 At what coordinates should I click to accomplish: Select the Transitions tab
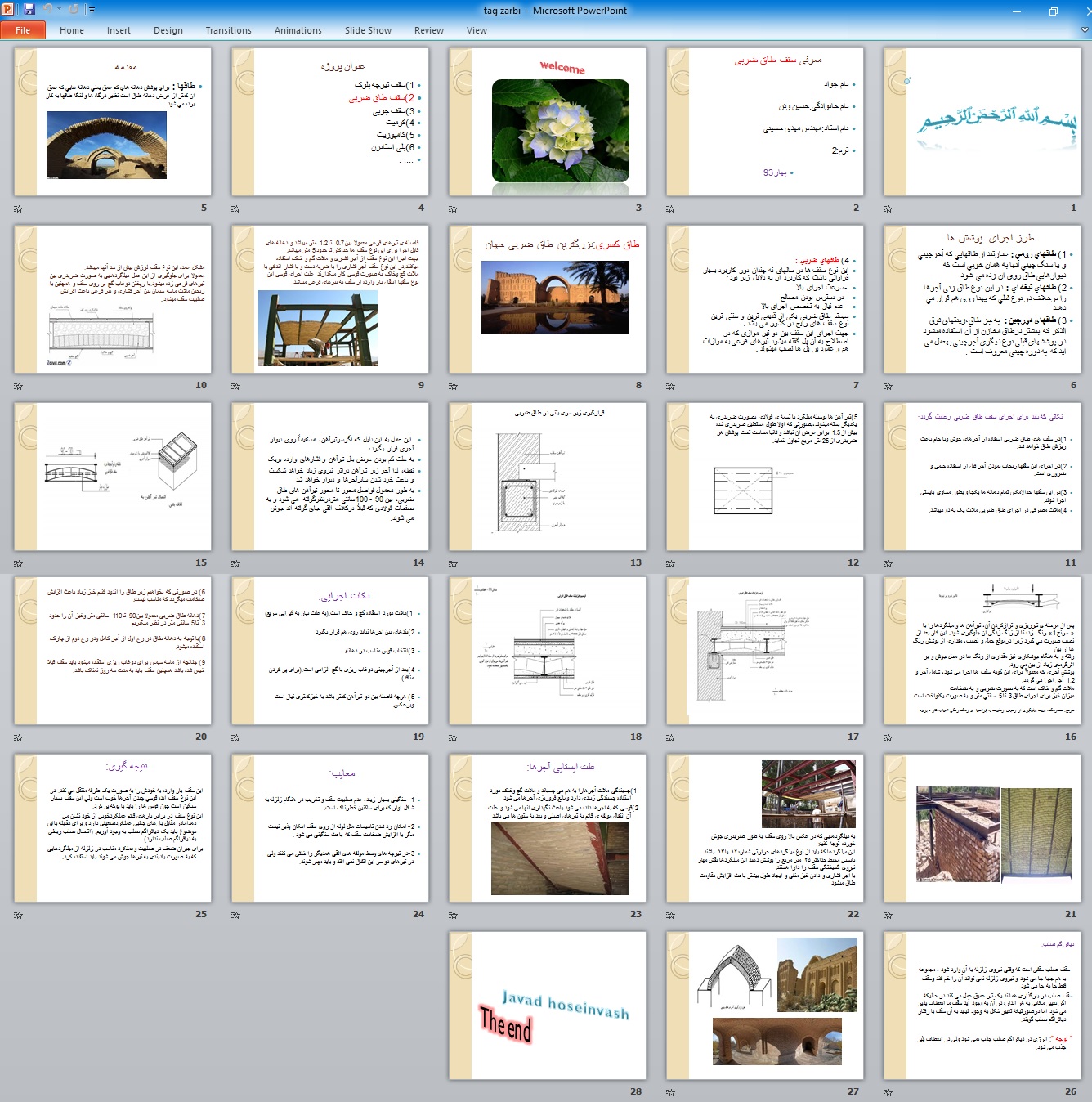point(229,30)
